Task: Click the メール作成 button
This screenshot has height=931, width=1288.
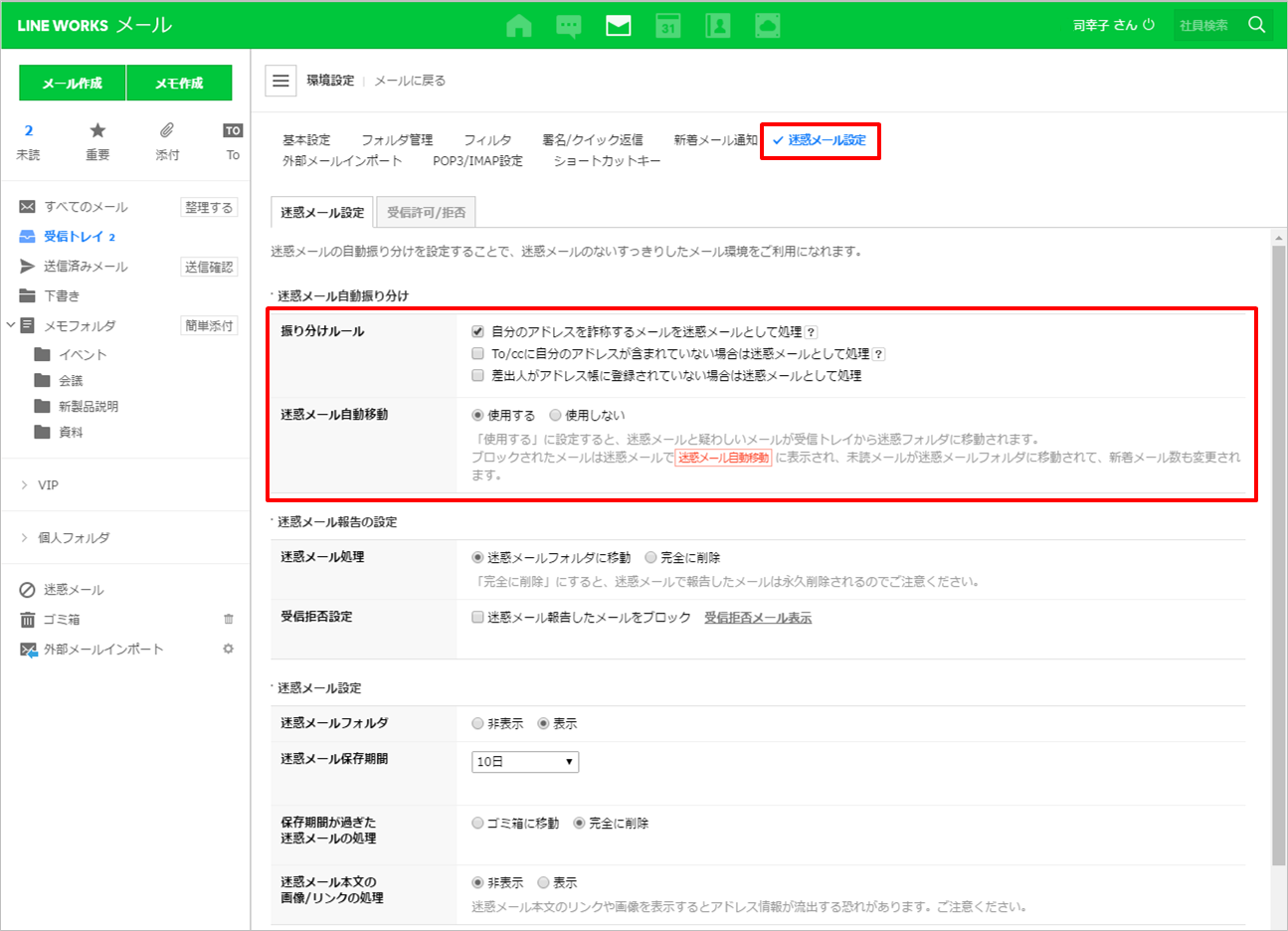Action: point(73,84)
